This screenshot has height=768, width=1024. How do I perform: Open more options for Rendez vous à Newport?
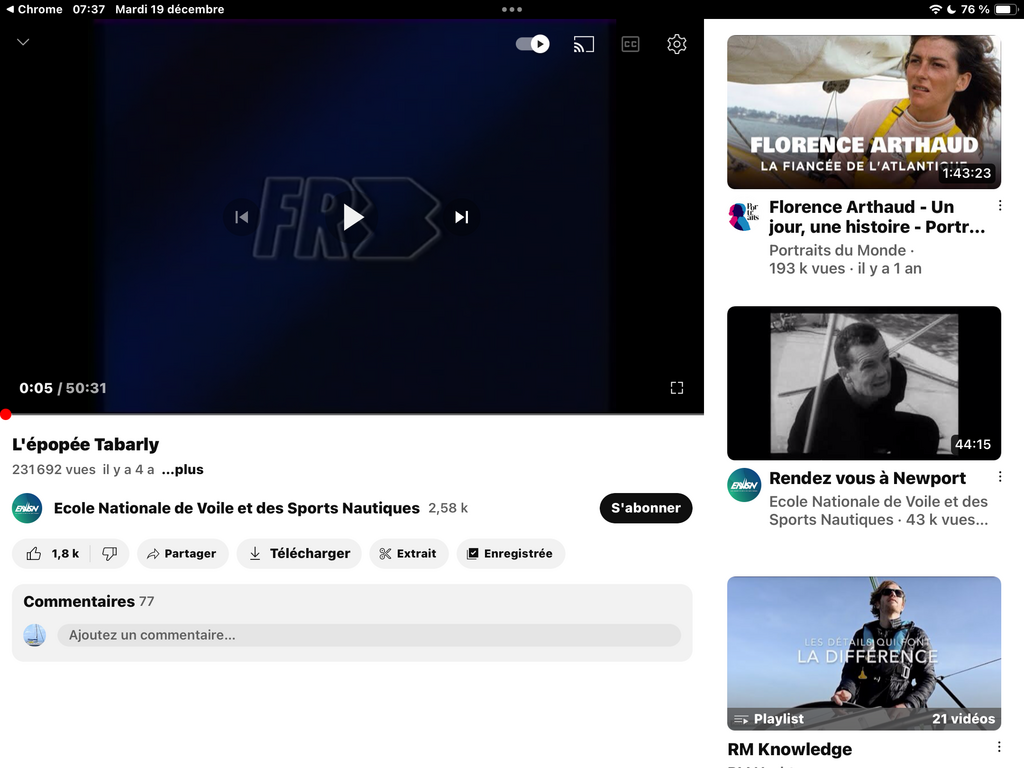pyautogui.click(x=1000, y=477)
